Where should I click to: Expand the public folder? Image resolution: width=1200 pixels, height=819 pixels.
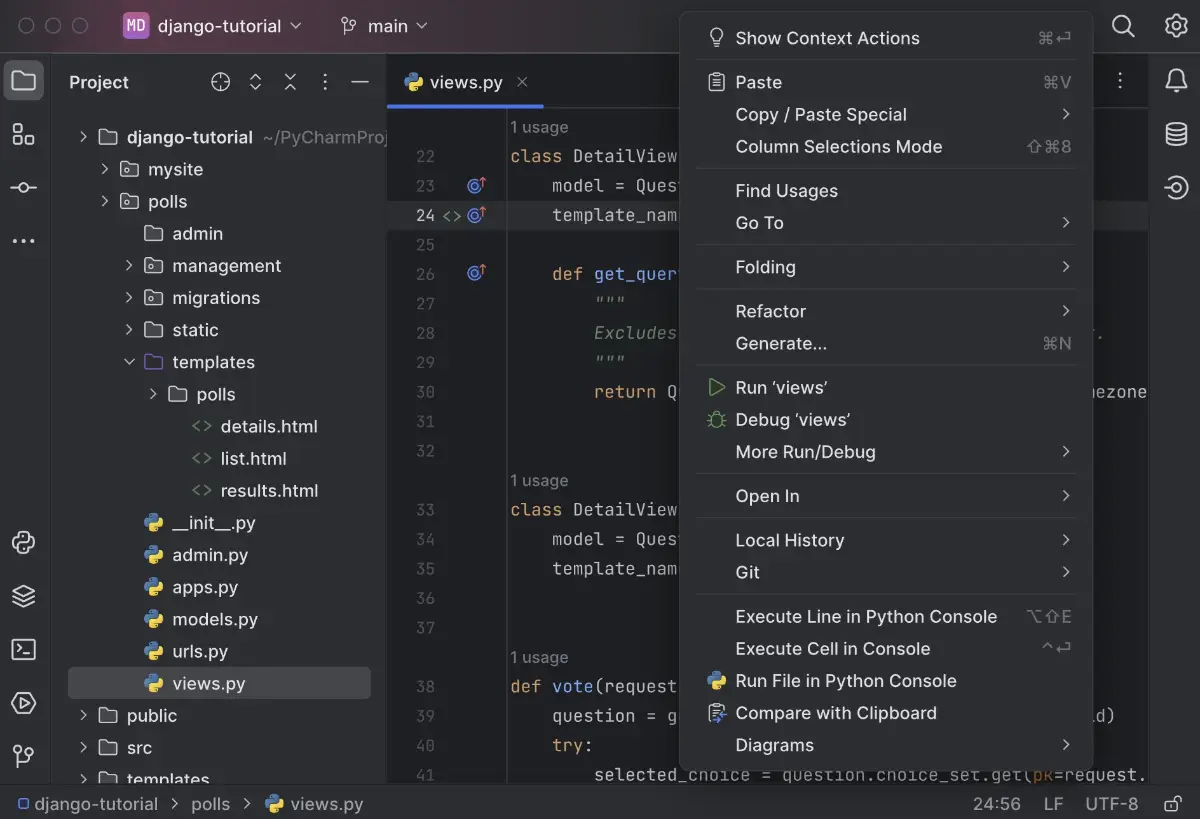tap(83, 715)
